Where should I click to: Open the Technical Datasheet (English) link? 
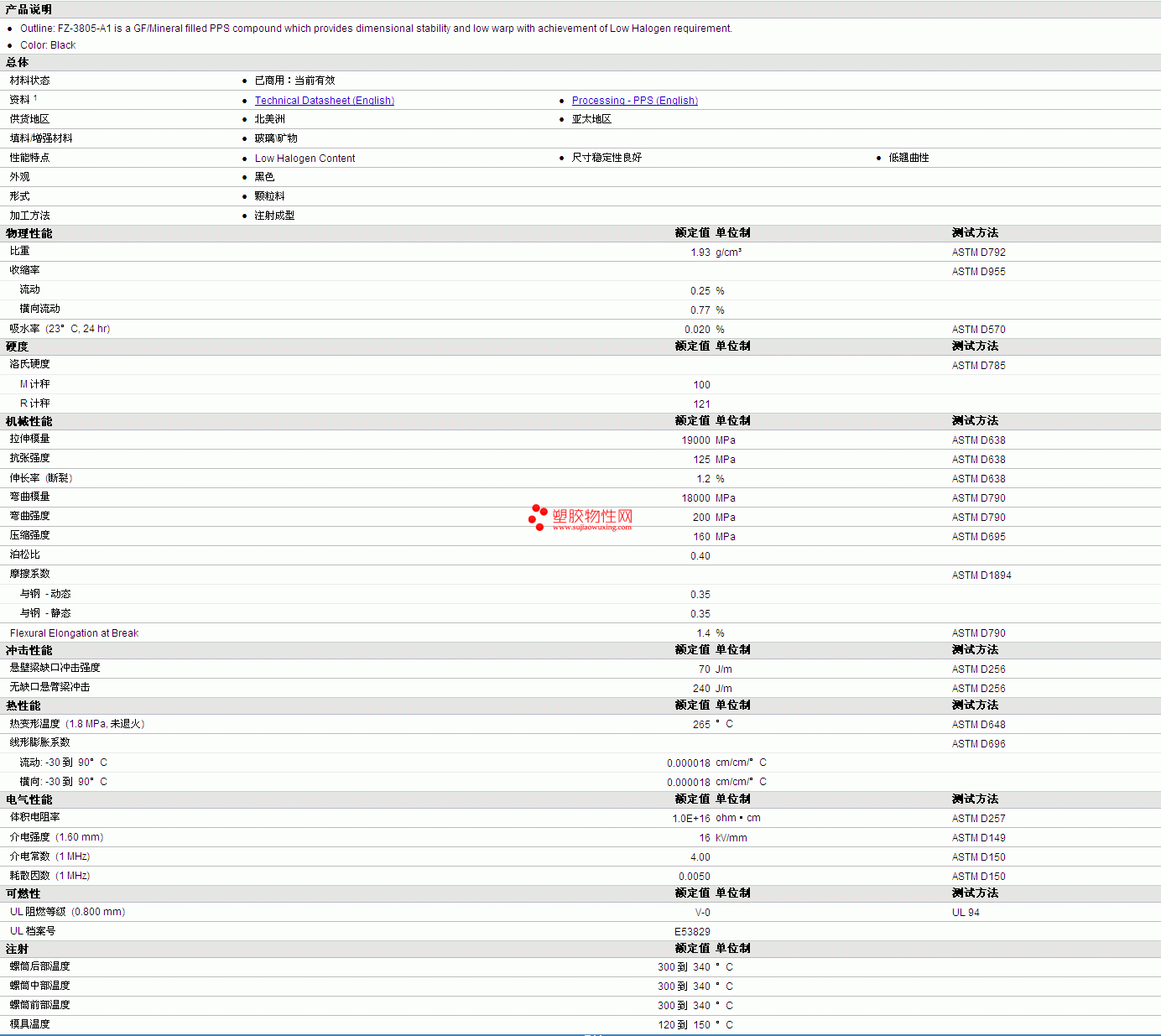tap(324, 101)
